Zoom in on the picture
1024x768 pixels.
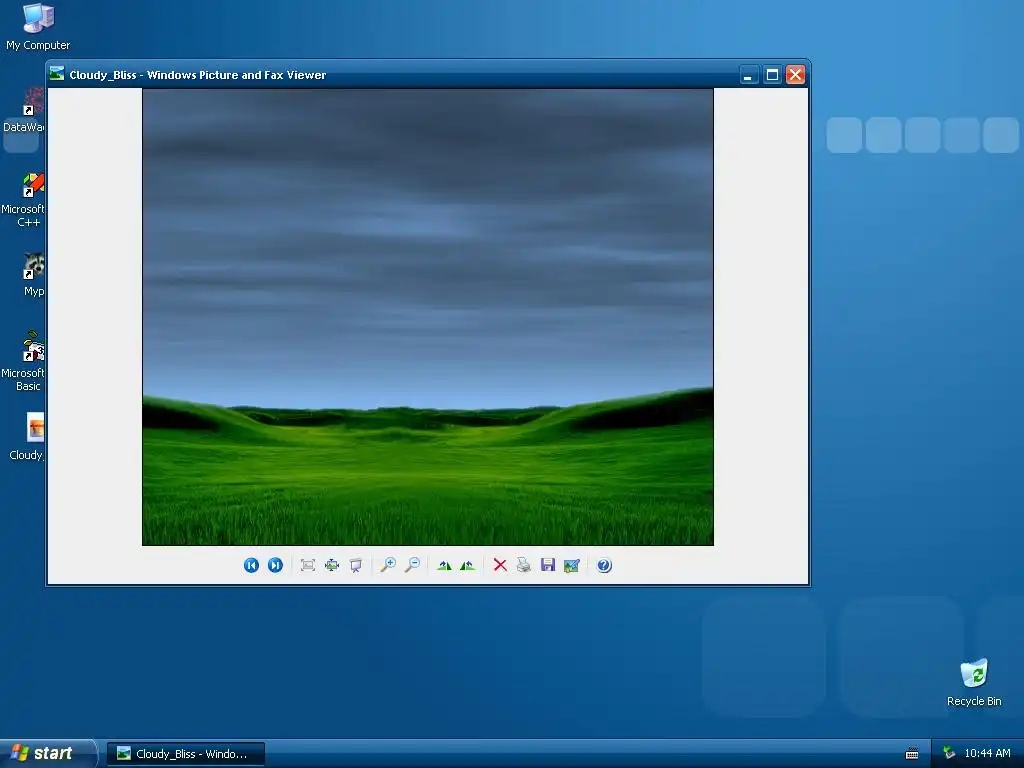(x=388, y=565)
